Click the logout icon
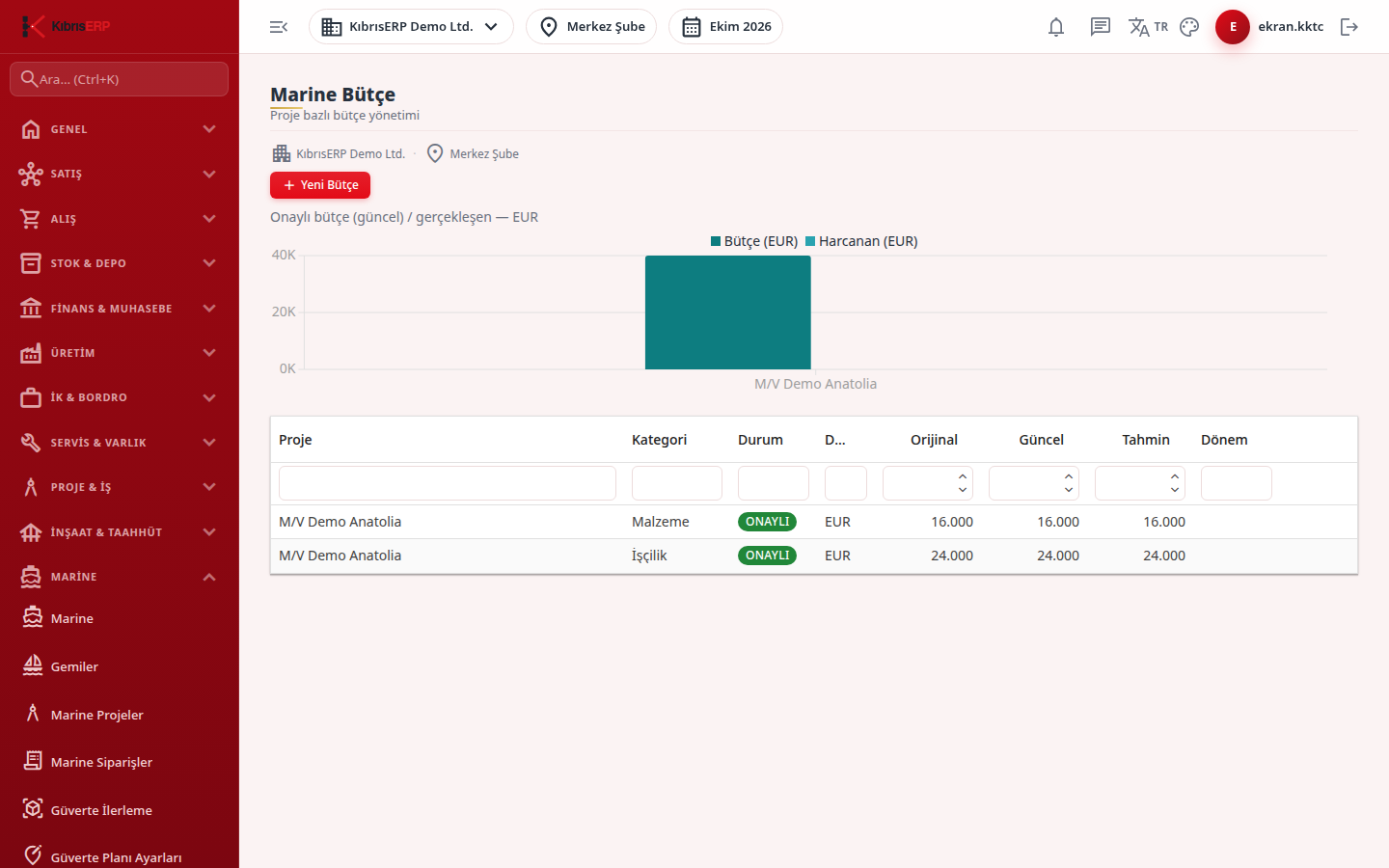 (1349, 27)
